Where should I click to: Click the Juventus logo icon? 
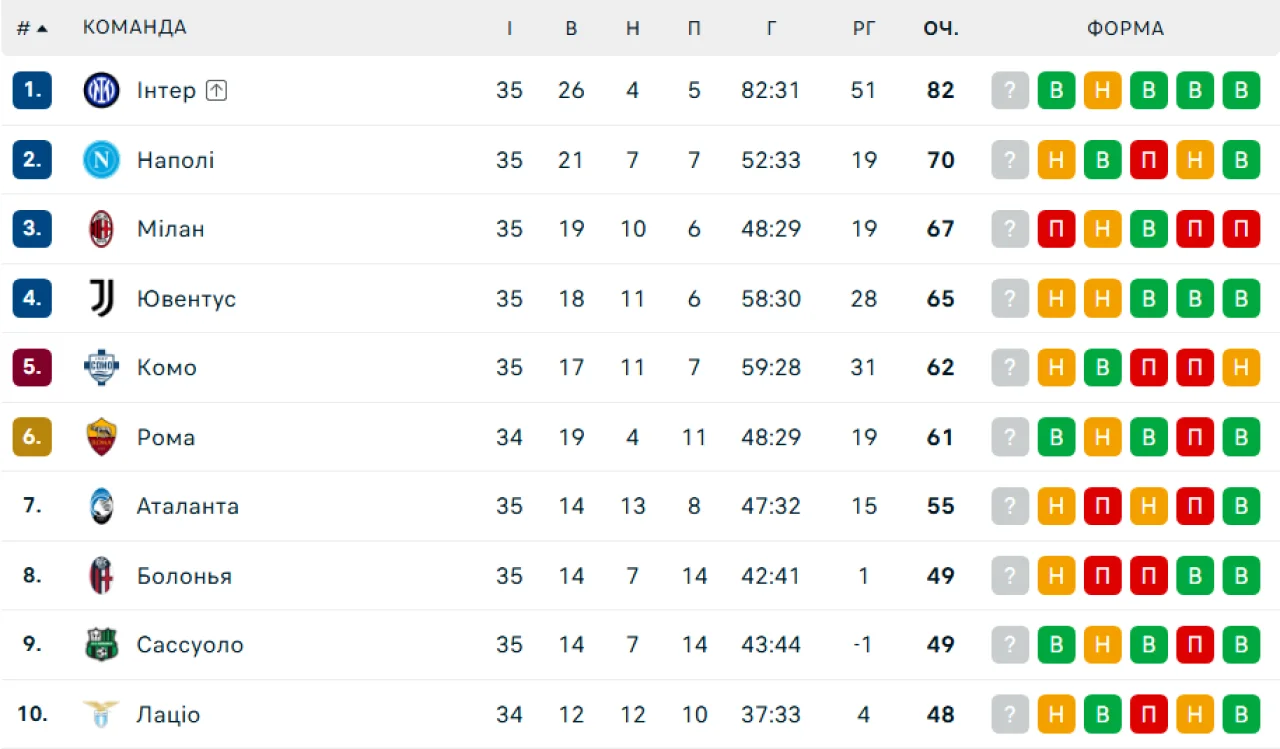pyautogui.click(x=101, y=298)
